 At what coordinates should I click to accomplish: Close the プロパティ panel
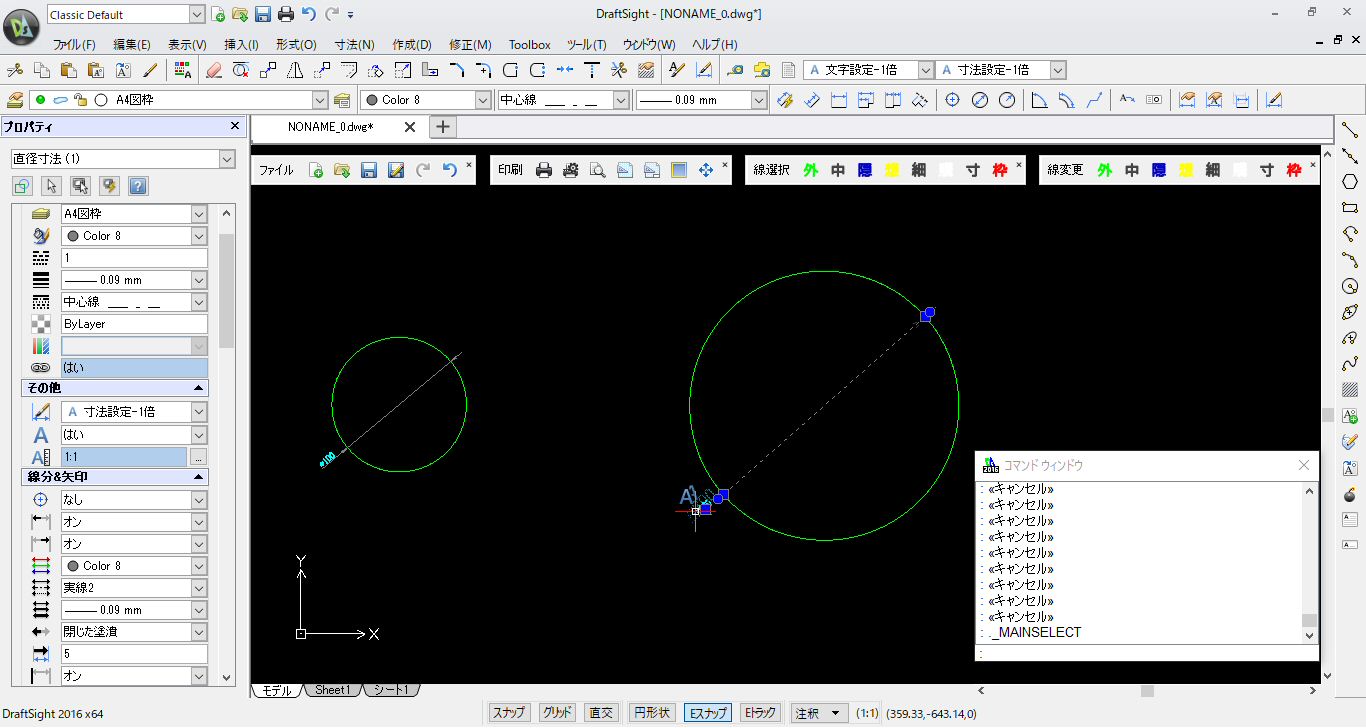pos(235,126)
